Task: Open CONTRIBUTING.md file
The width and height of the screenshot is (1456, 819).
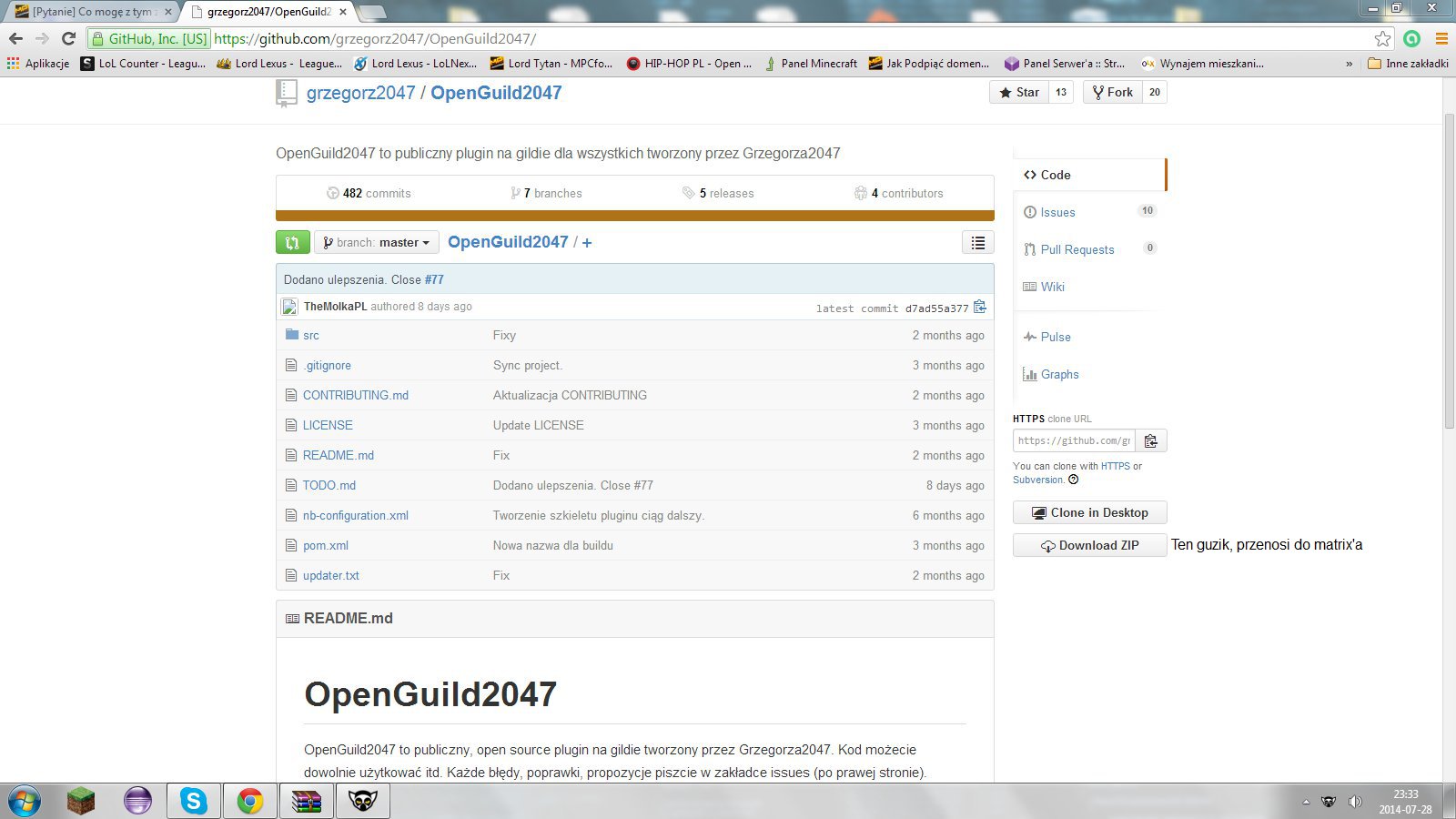Action: tap(356, 395)
